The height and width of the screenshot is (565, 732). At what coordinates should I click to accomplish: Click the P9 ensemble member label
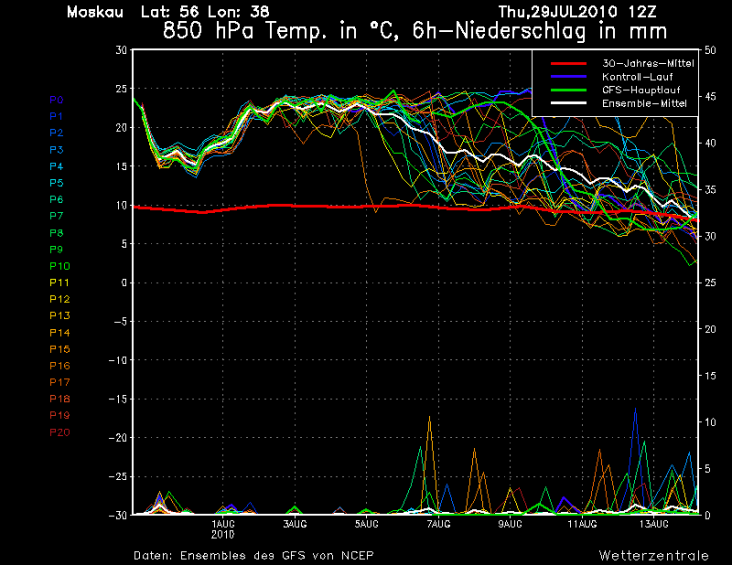point(56,250)
